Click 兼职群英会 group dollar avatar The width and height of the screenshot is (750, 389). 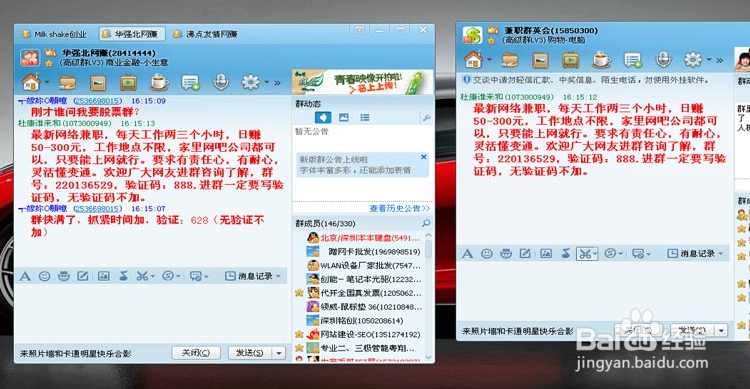click(x=473, y=35)
